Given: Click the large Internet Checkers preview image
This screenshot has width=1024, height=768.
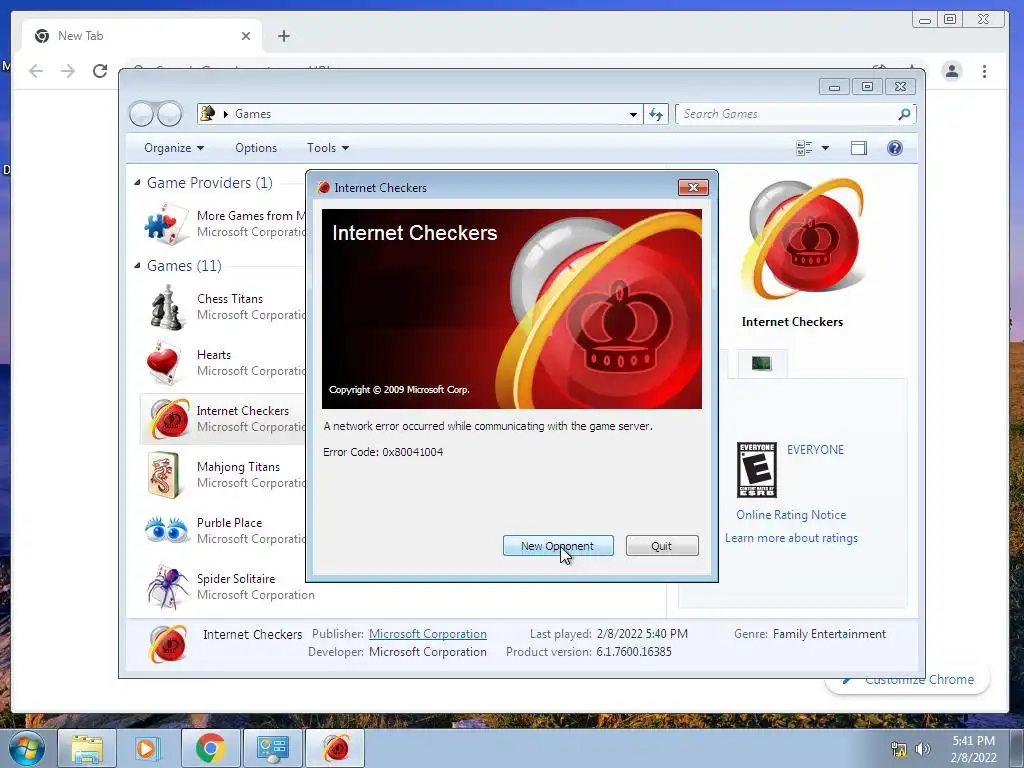Looking at the screenshot, I should [803, 240].
